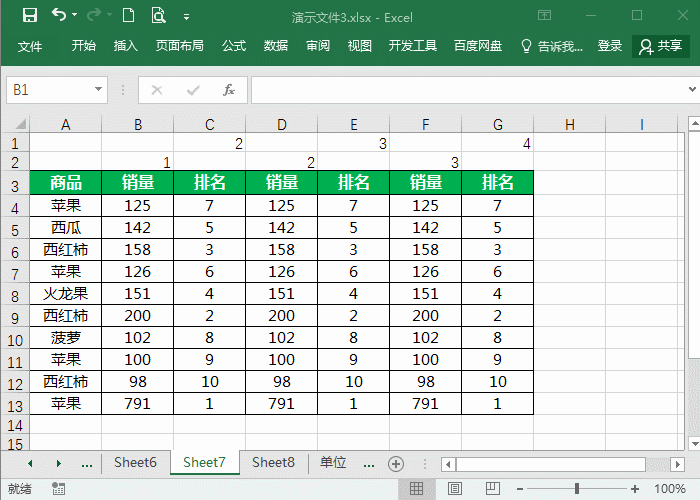Open the Undo history dropdown arrow
The height and width of the screenshot is (500, 700).
point(75,15)
